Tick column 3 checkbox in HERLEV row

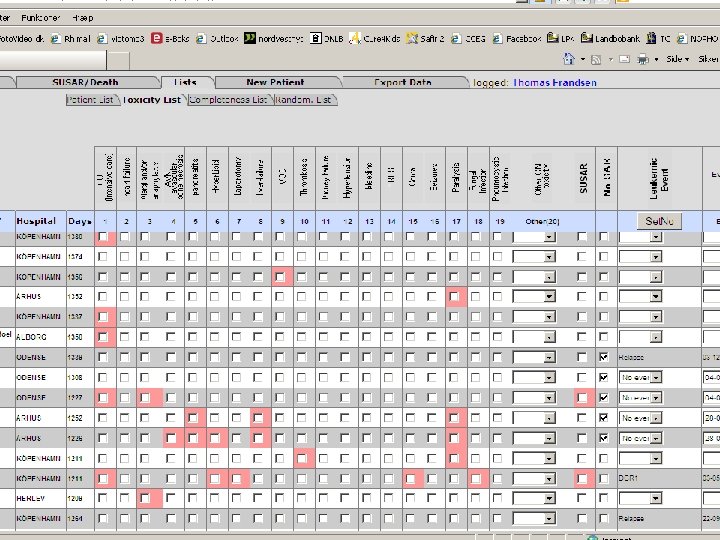pyautogui.click(x=145, y=498)
